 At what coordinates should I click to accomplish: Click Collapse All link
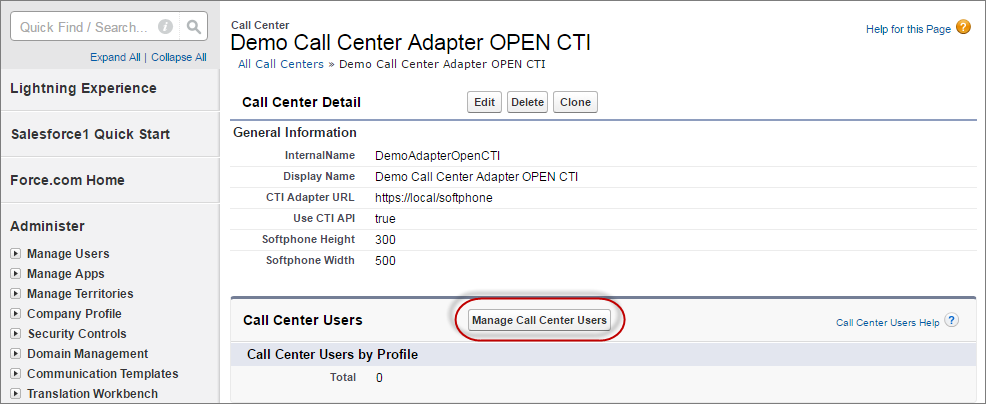(x=179, y=57)
